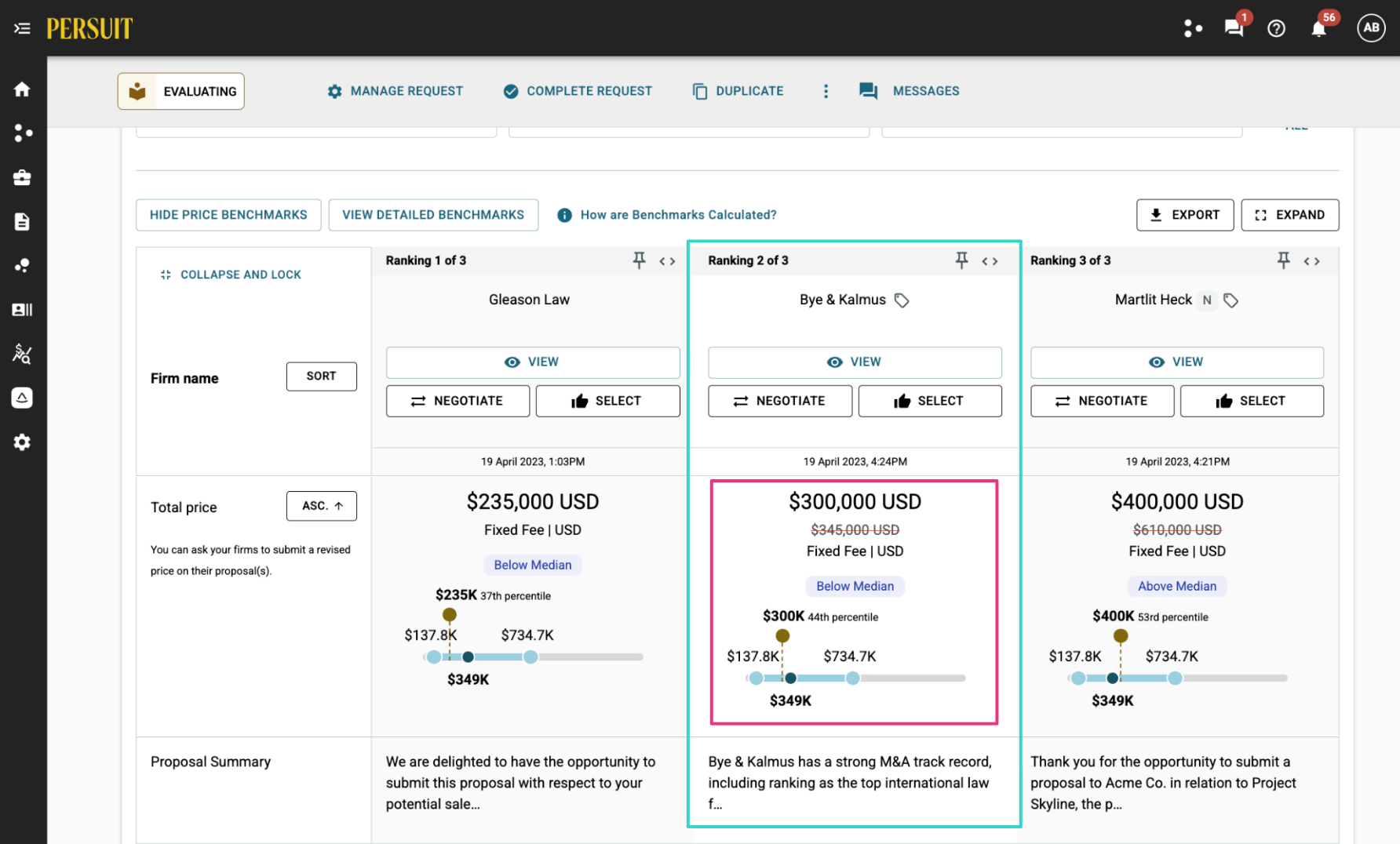Image resolution: width=1400 pixels, height=844 pixels.
Task: Select the Gleason Law proposal
Action: click(607, 401)
